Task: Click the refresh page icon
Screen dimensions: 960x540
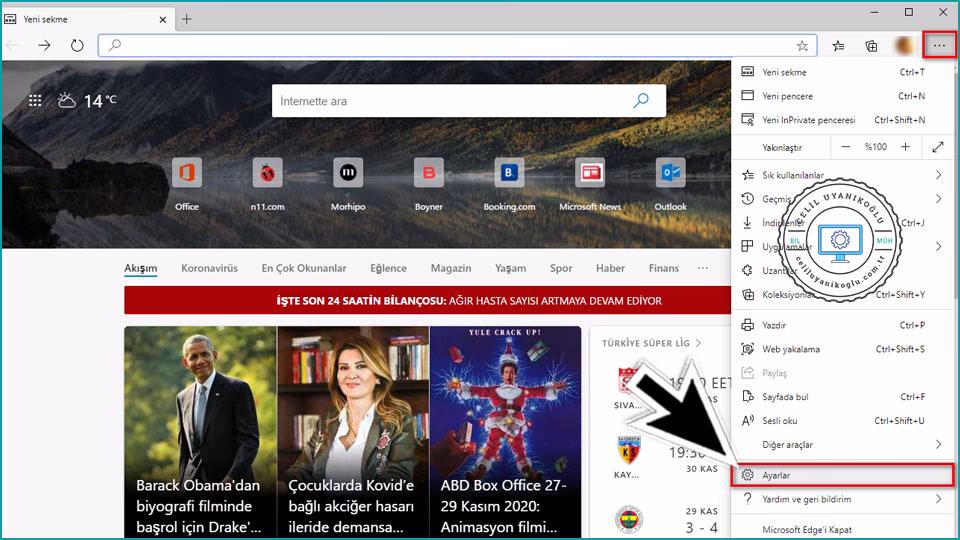Action: coord(77,45)
